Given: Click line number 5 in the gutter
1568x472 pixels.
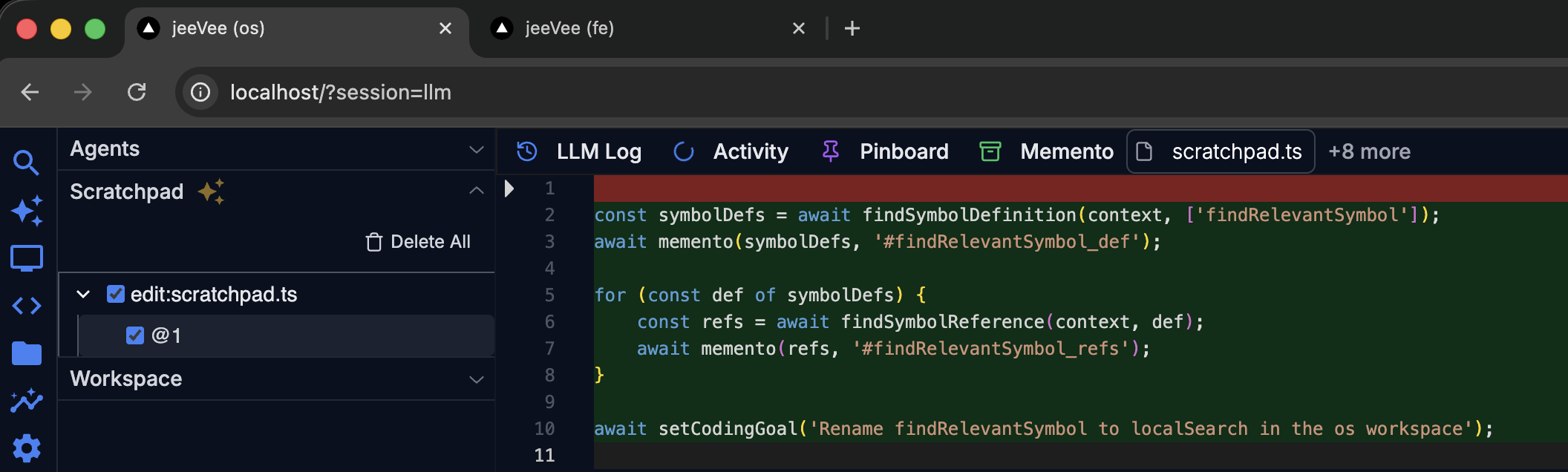Looking at the screenshot, I should [x=549, y=295].
